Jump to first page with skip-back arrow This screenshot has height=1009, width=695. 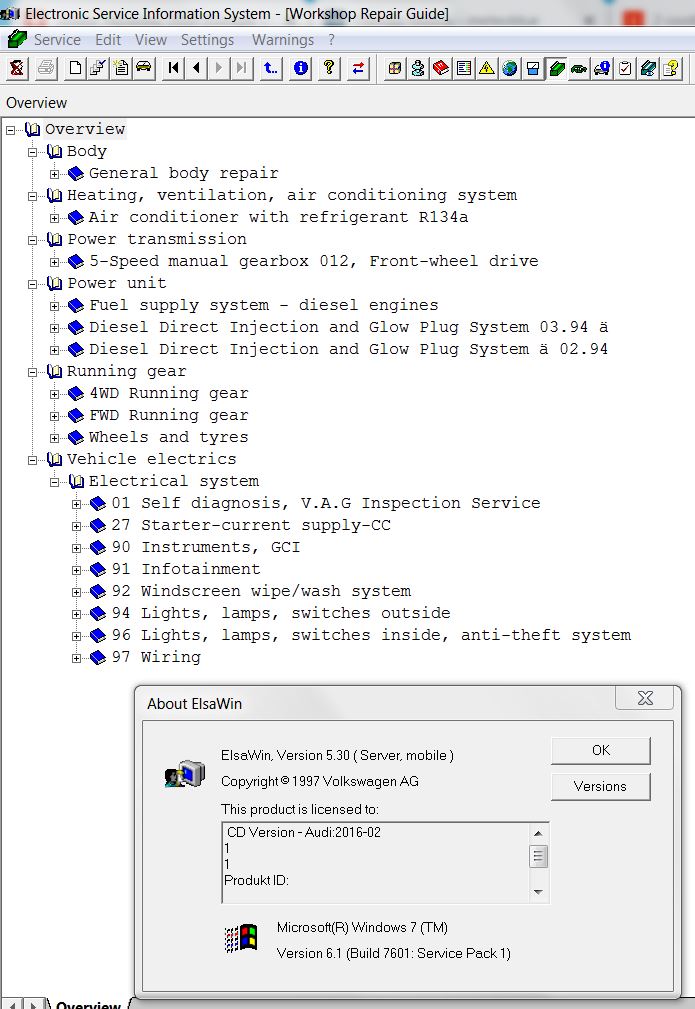click(x=173, y=68)
